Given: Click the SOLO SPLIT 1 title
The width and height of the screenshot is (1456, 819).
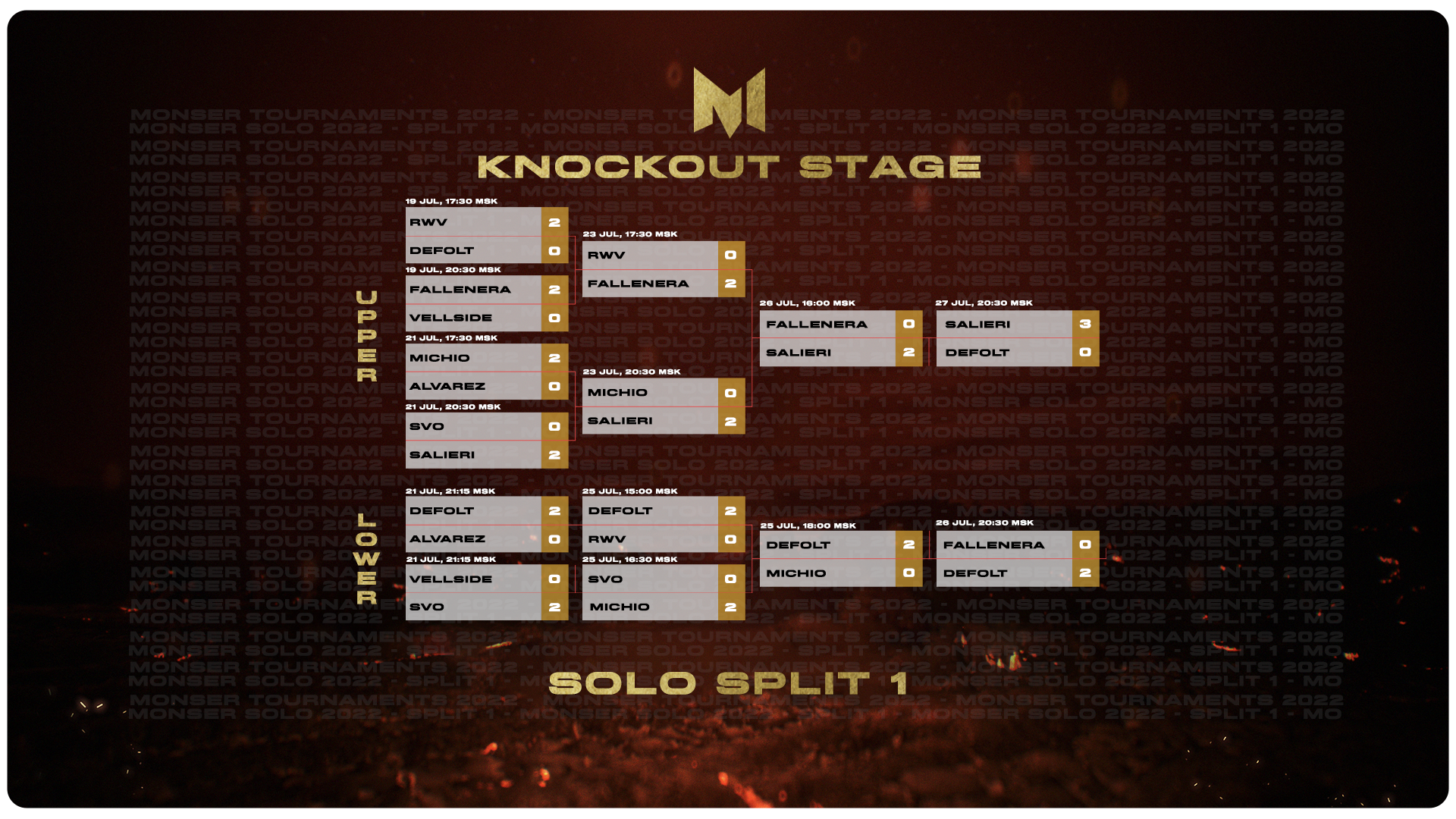Looking at the screenshot, I should click(728, 683).
